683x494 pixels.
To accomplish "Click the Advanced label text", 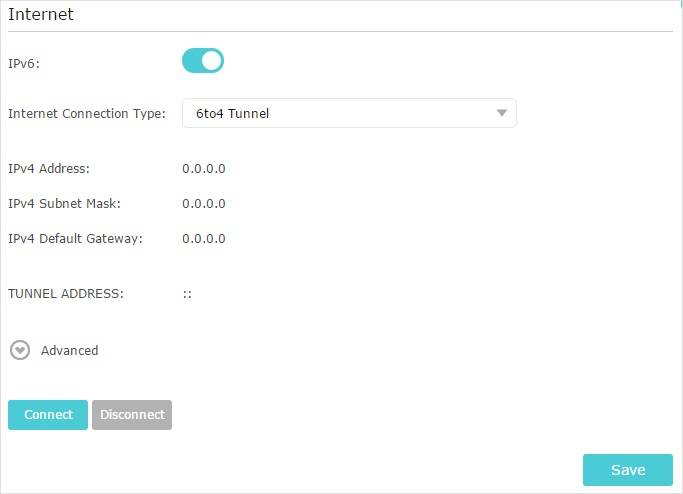I will coord(69,351).
